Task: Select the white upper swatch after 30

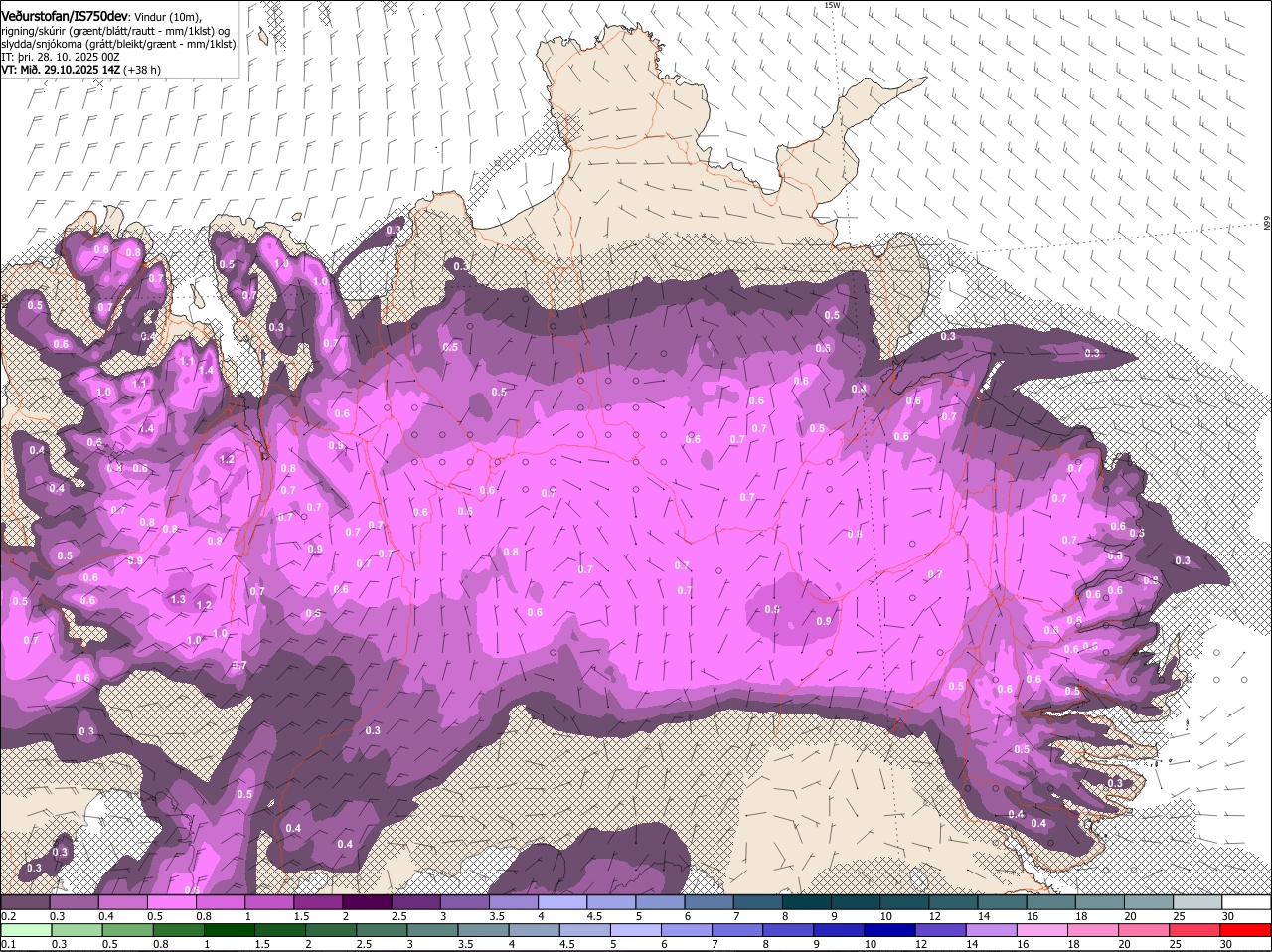Action: (x=1247, y=902)
